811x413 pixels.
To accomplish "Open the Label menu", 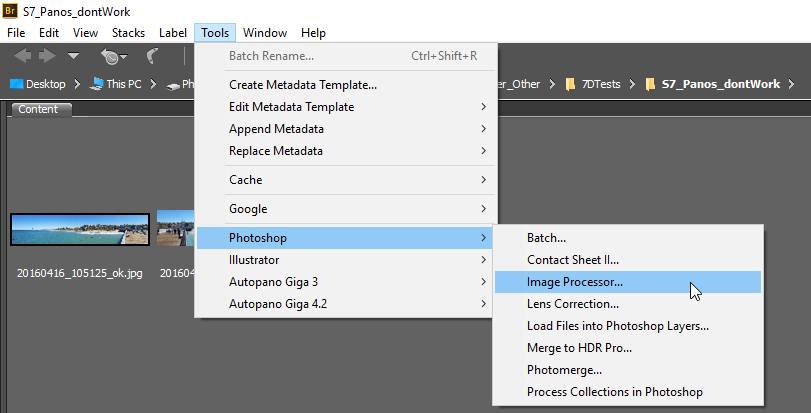I will (173, 33).
